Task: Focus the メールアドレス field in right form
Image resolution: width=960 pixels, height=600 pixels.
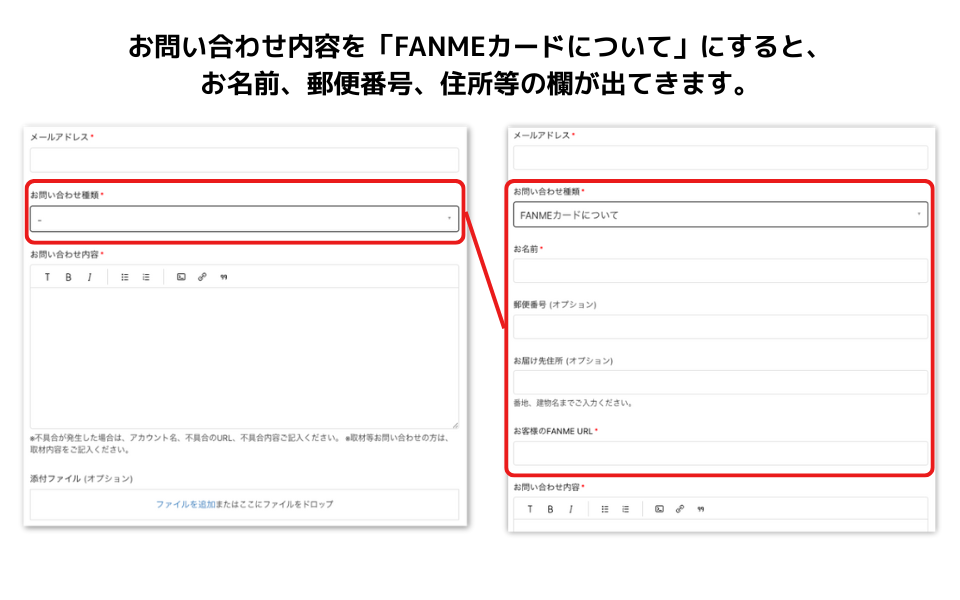Action: [x=720, y=157]
